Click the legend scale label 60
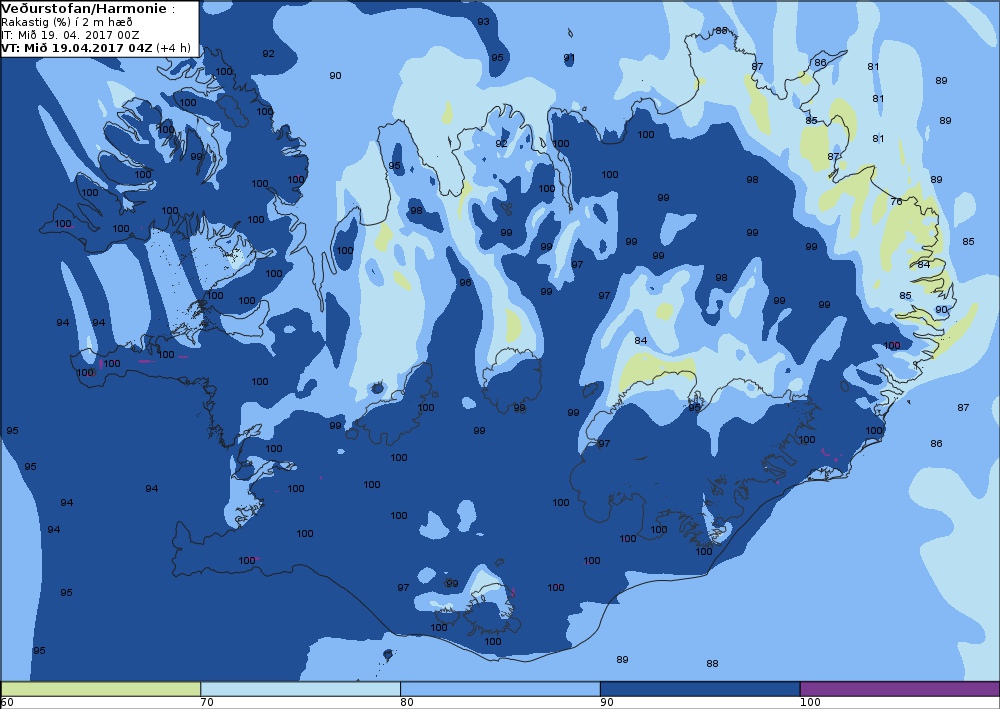 7,703
